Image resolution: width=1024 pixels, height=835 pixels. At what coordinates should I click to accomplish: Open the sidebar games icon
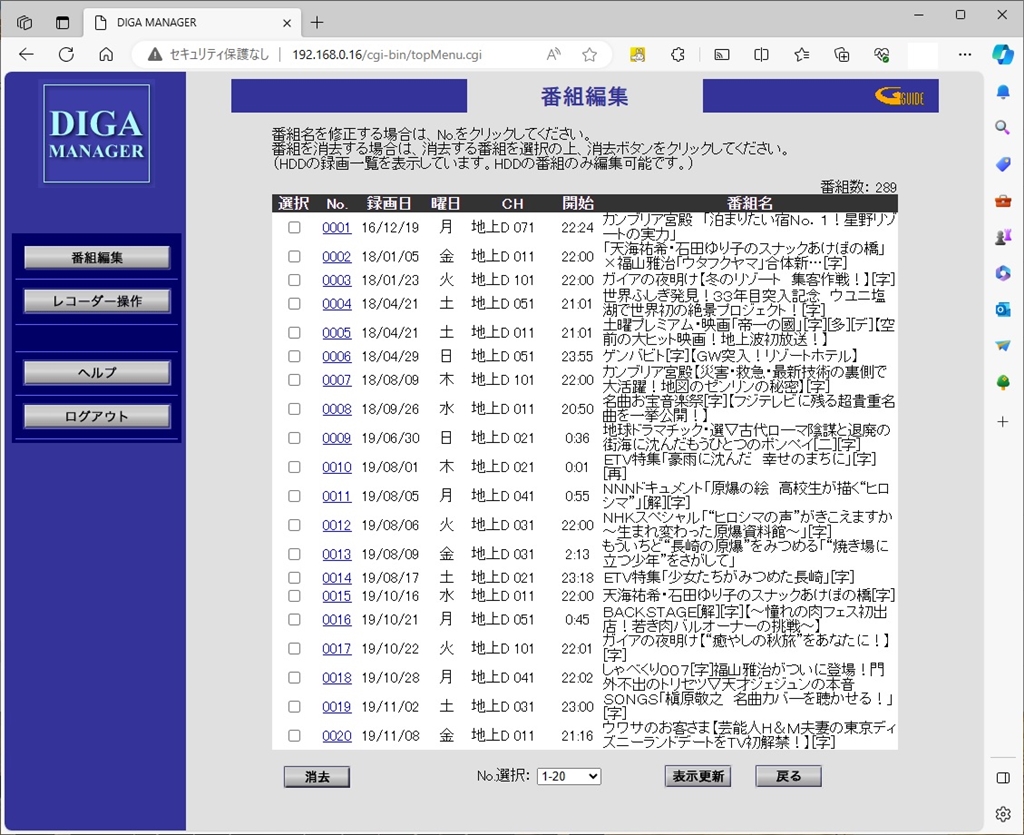click(1003, 237)
